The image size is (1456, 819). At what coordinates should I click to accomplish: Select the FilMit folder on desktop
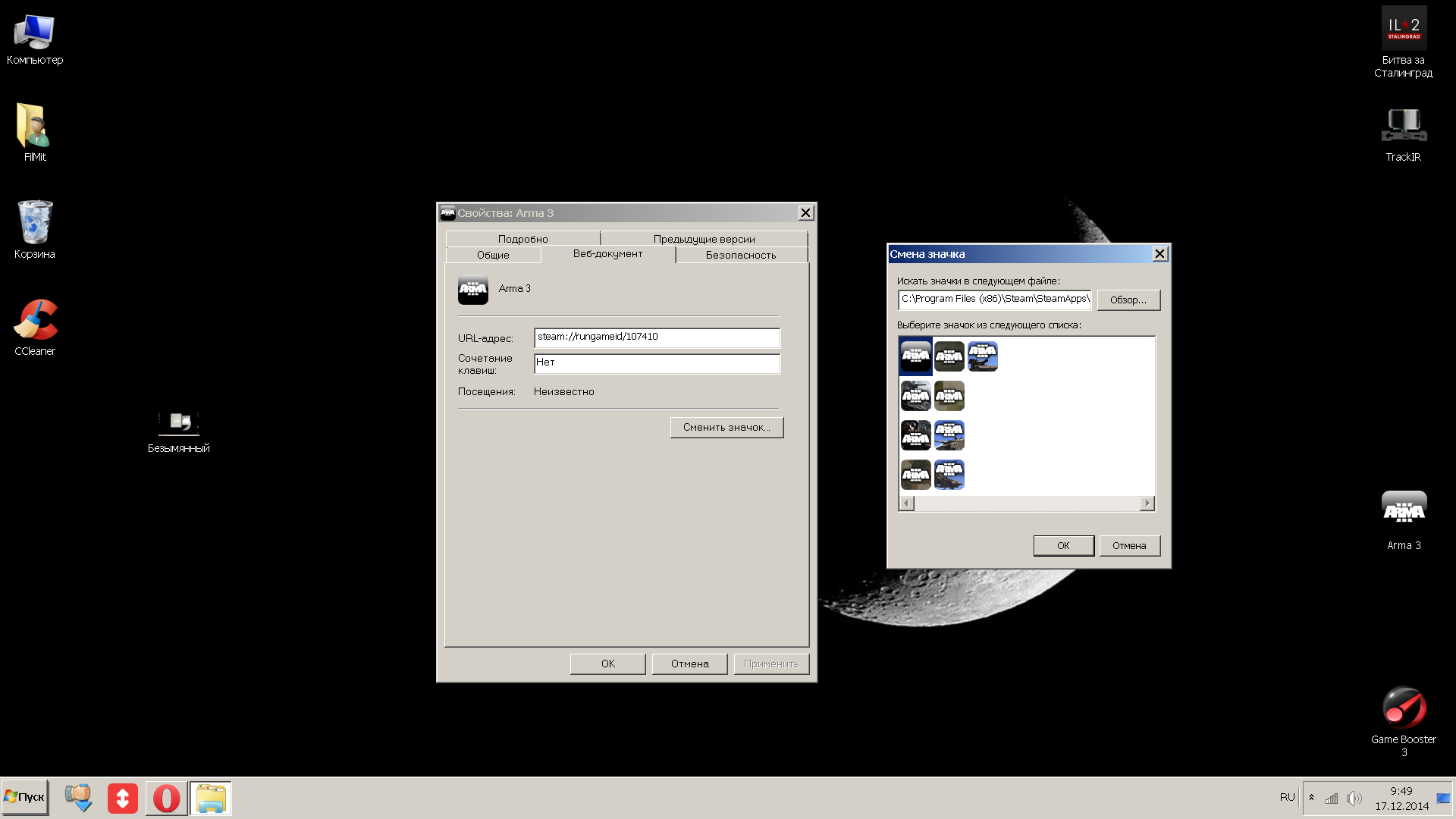click(35, 133)
